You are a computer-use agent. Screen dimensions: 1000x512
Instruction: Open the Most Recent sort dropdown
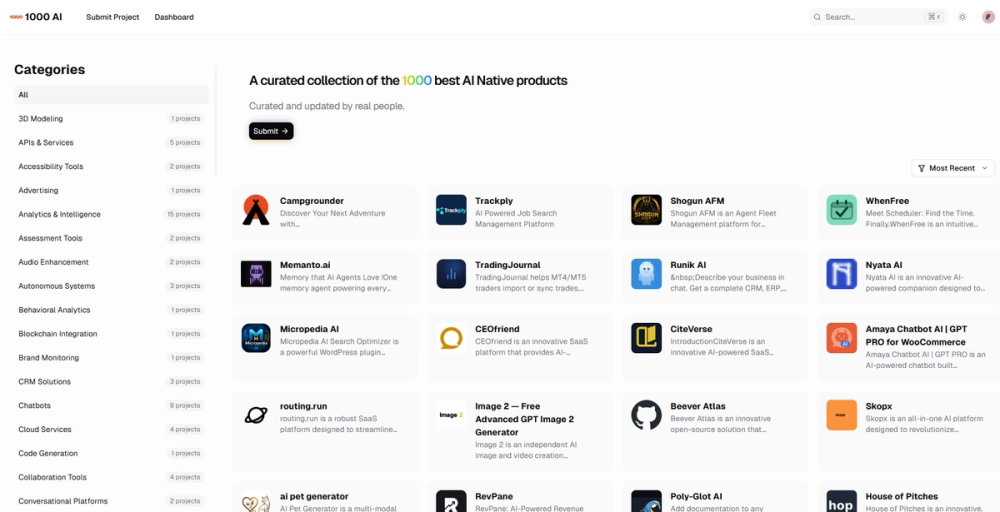[x=953, y=168]
